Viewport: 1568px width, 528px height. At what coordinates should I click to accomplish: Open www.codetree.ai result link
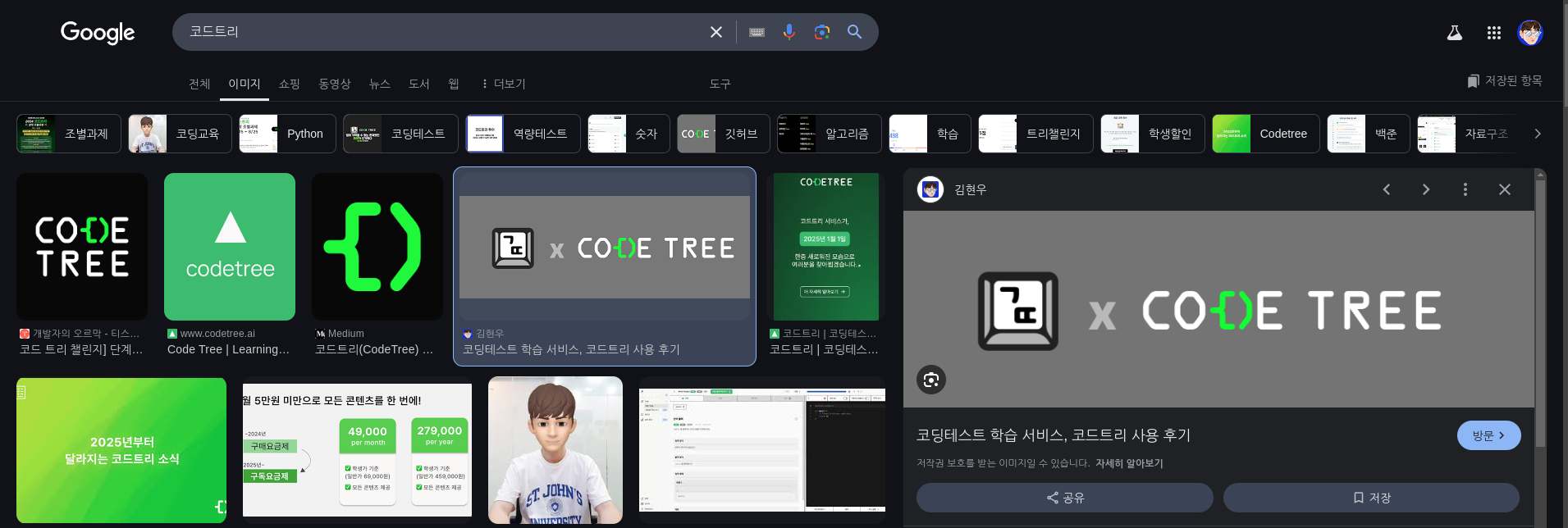pyautogui.click(x=217, y=334)
